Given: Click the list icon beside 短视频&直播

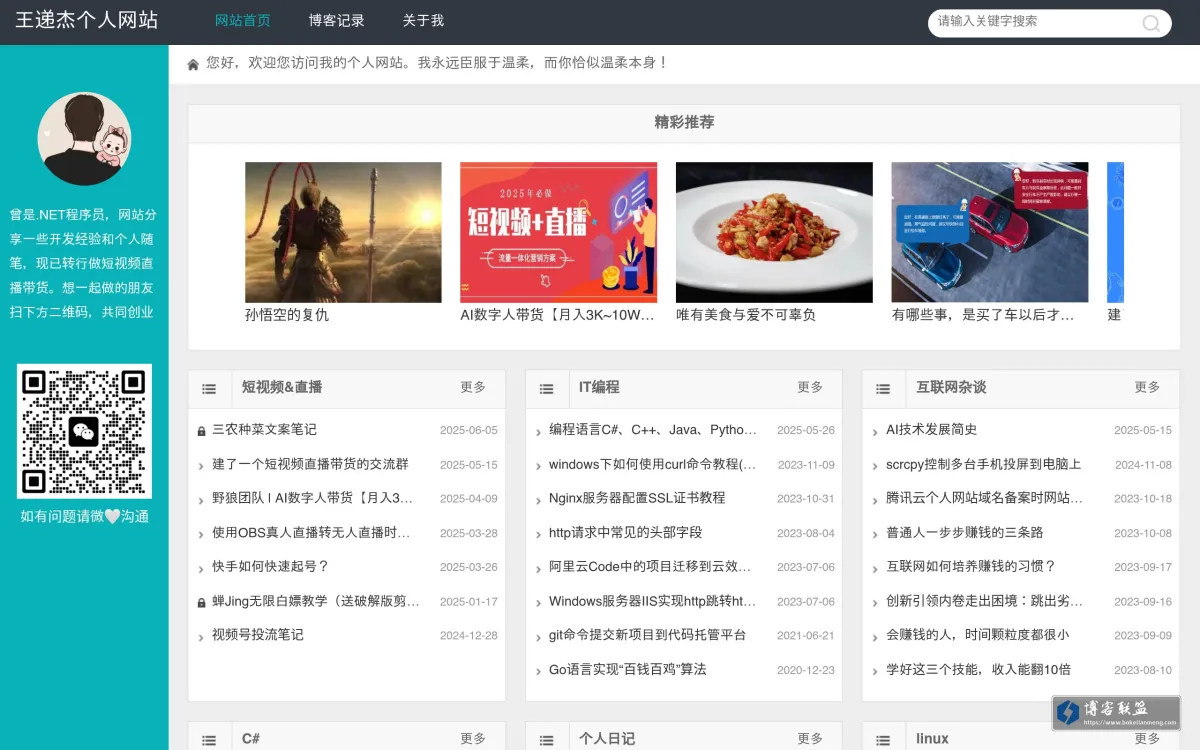Looking at the screenshot, I should click(209, 389).
